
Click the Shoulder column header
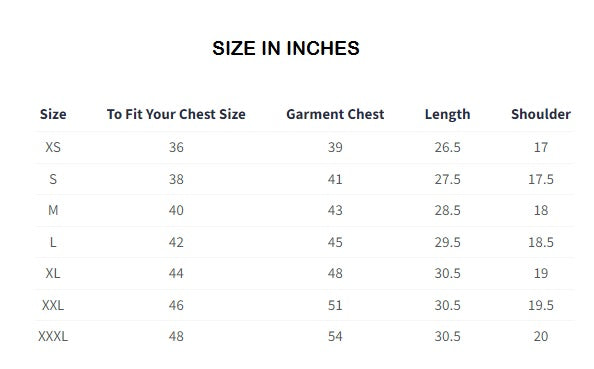(x=541, y=114)
